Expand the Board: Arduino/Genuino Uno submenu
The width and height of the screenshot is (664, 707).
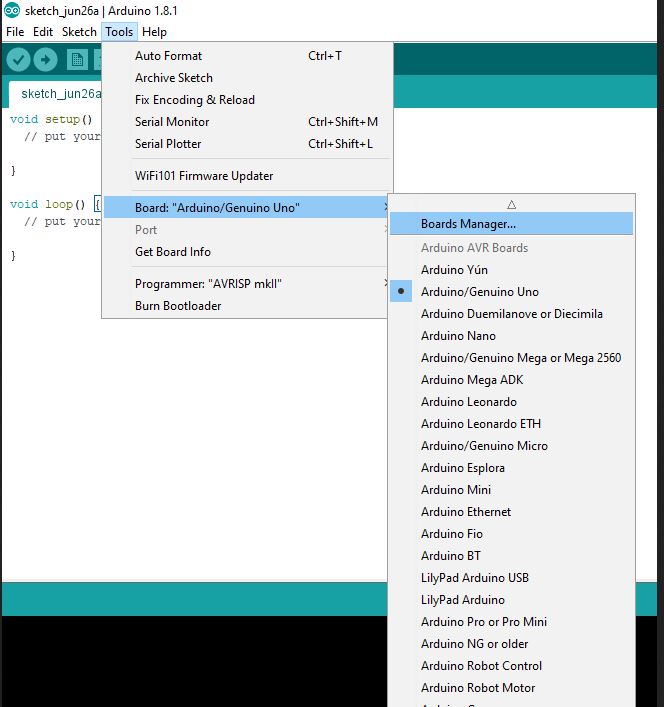click(x=246, y=207)
